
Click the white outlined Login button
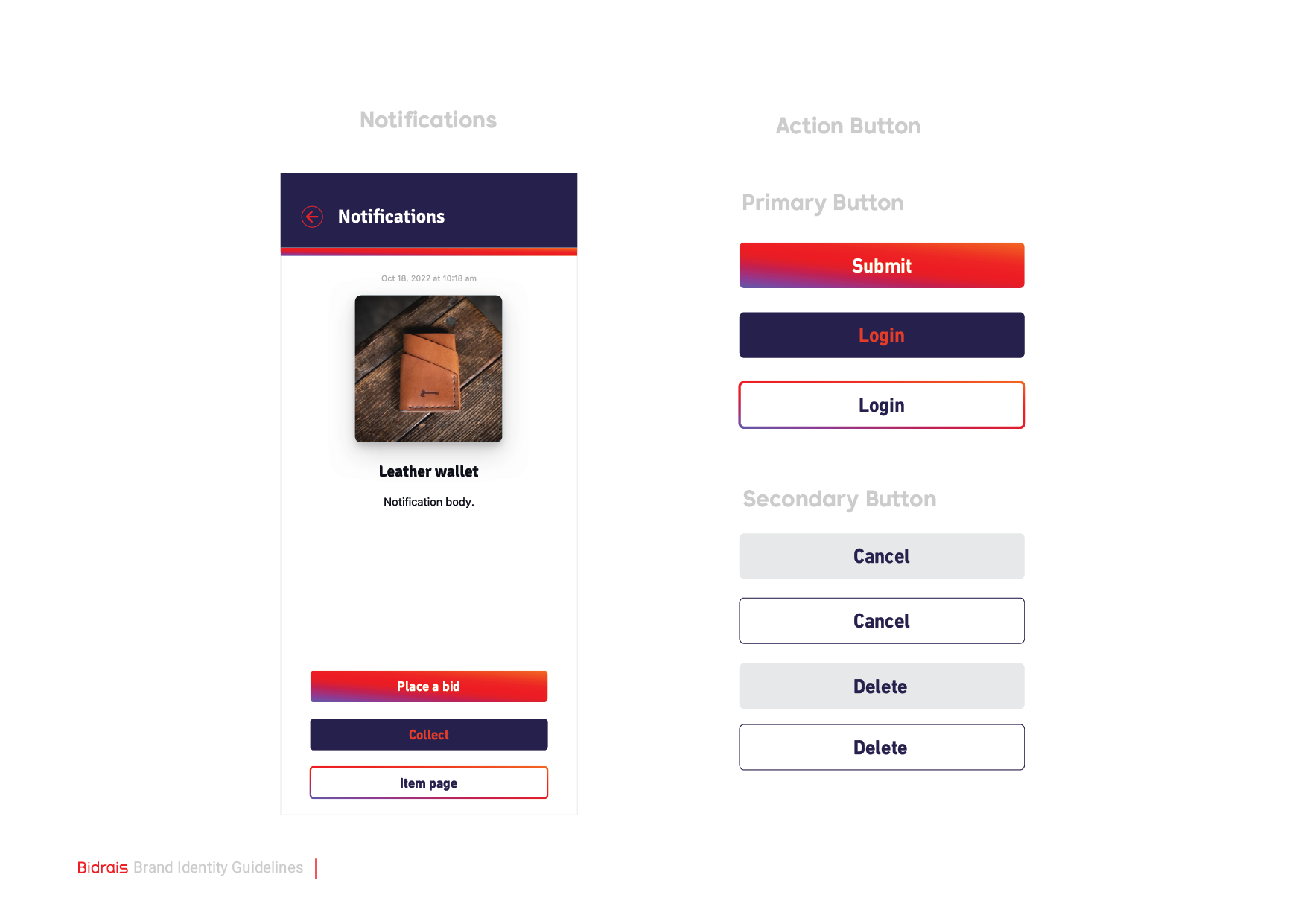pos(882,406)
